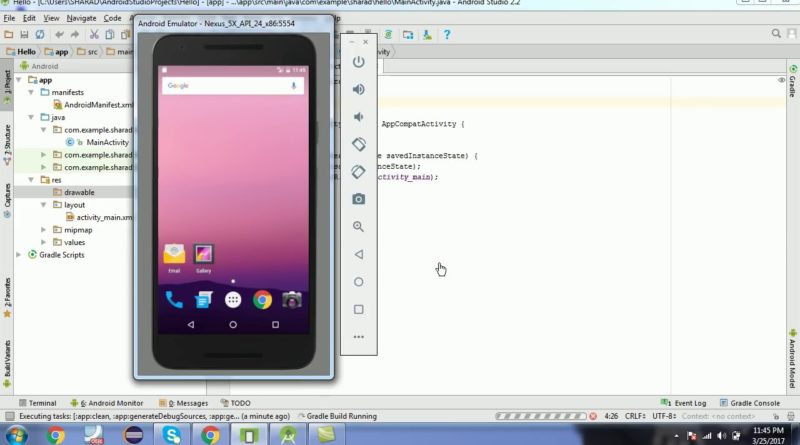Click the Cut scissors icon
The width and height of the screenshot is (800, 445).
tap(94, 35)
